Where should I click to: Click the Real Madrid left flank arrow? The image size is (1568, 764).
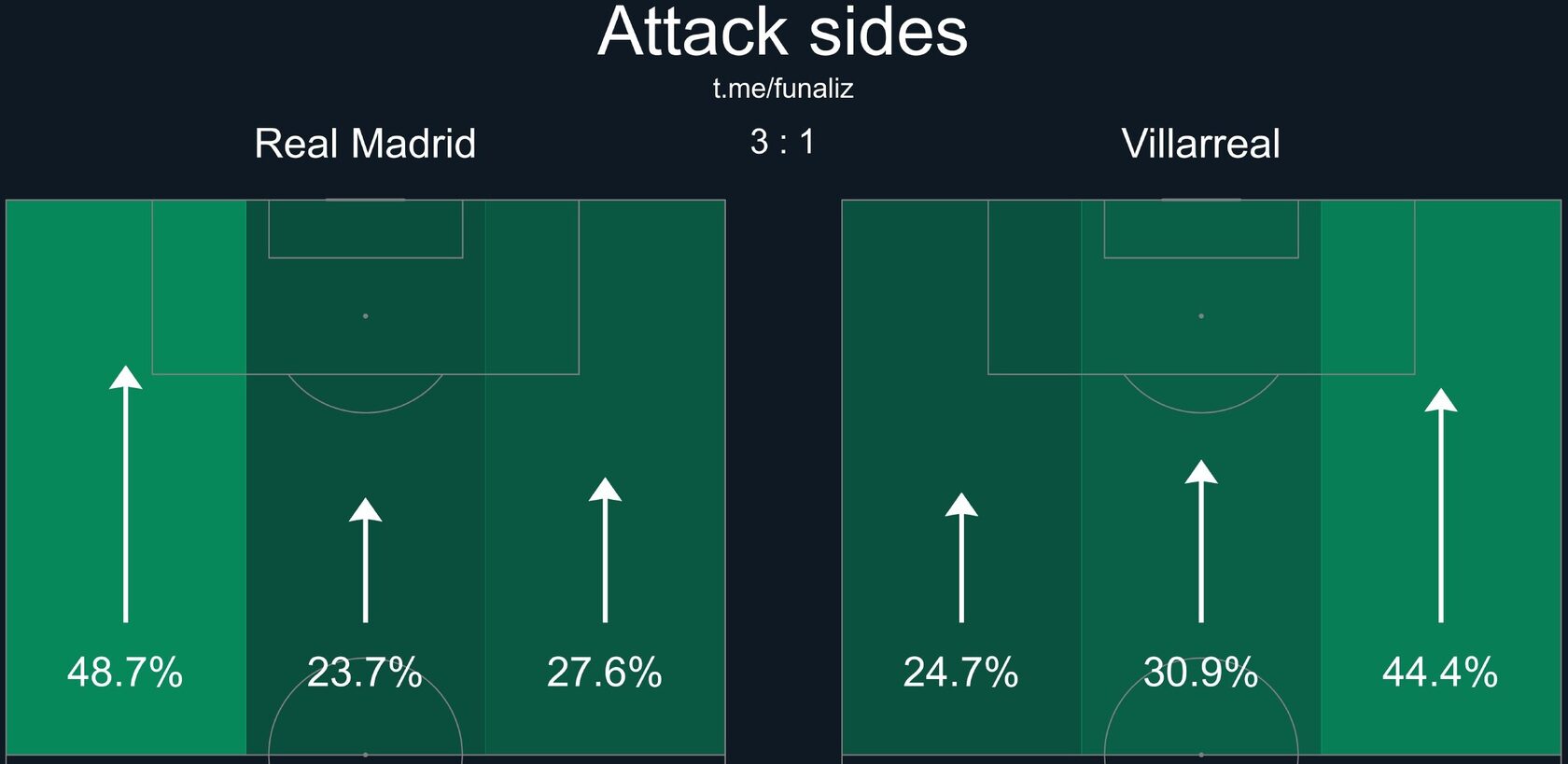pos(126,493)
